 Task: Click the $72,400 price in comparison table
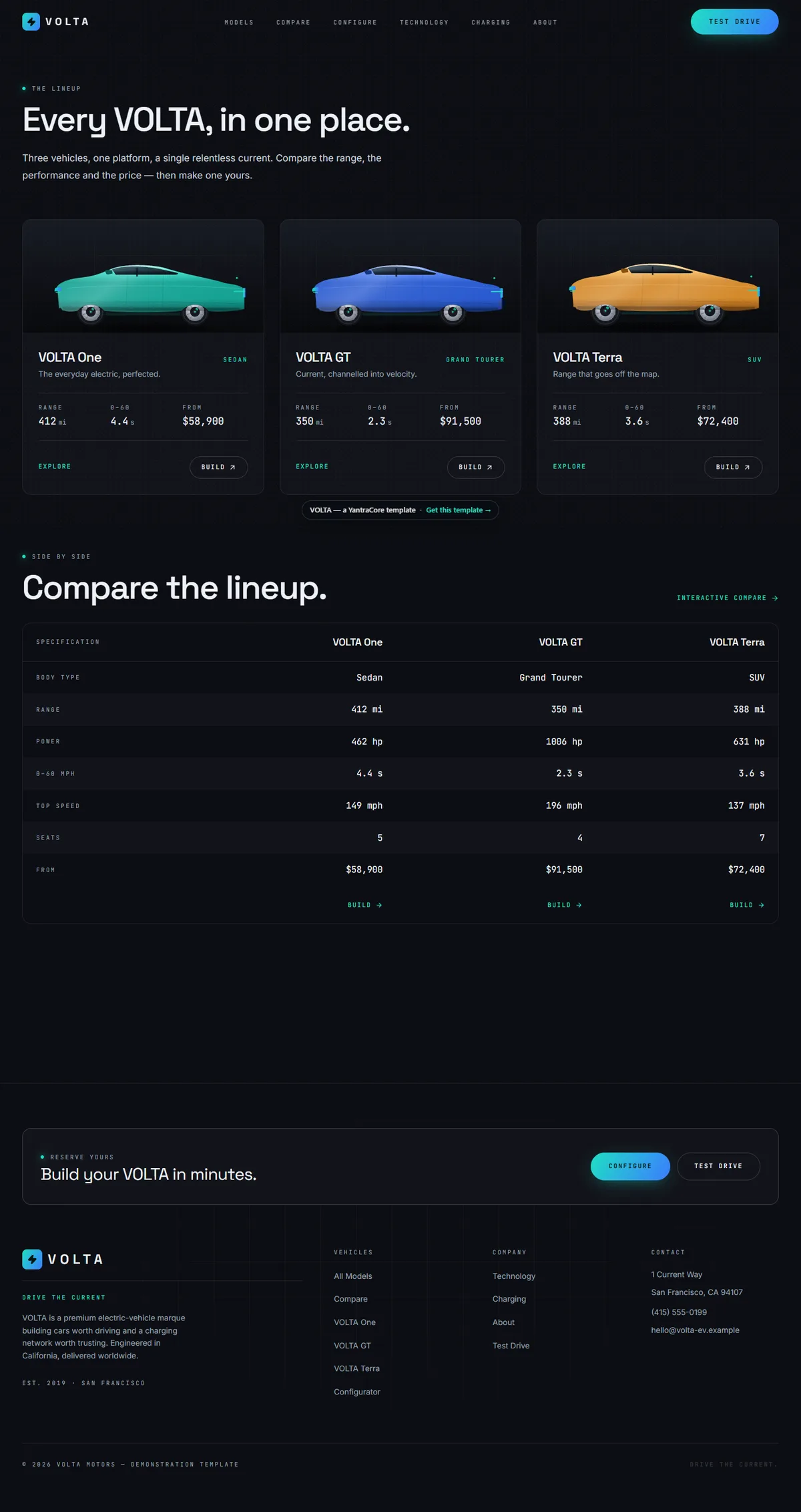(746, 870)
